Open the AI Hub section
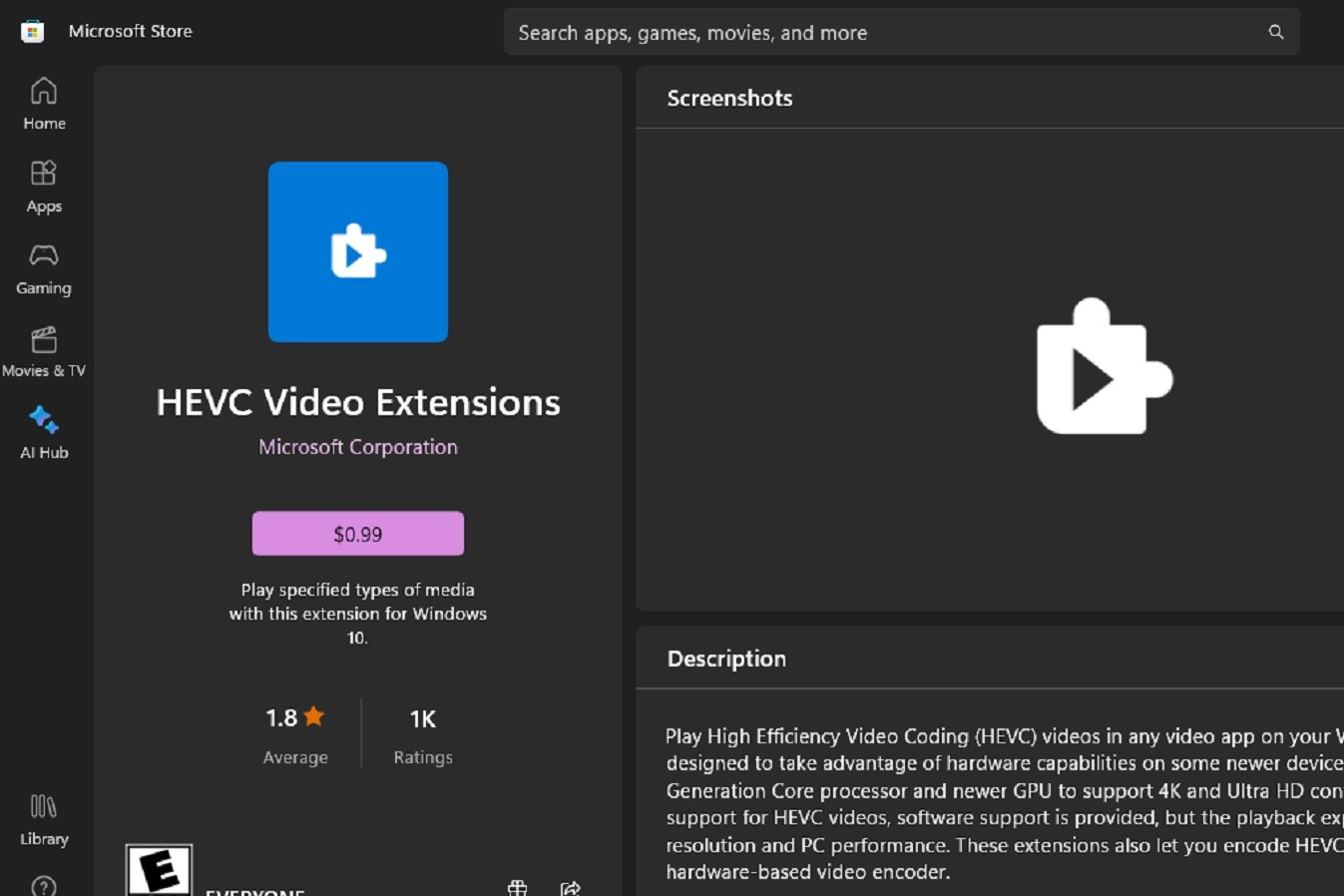The image size is (1344, 896). 44,433
